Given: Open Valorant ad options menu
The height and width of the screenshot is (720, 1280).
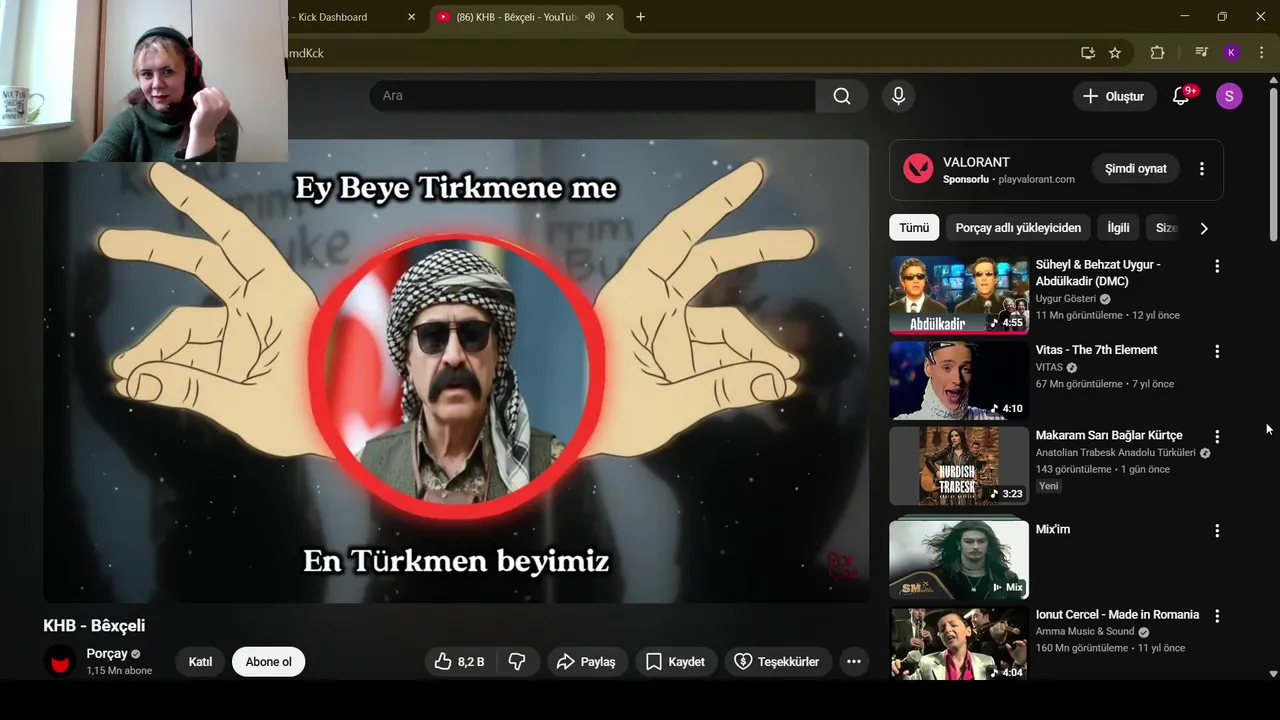Looking at the screenshot, I should coord(1202,169).
